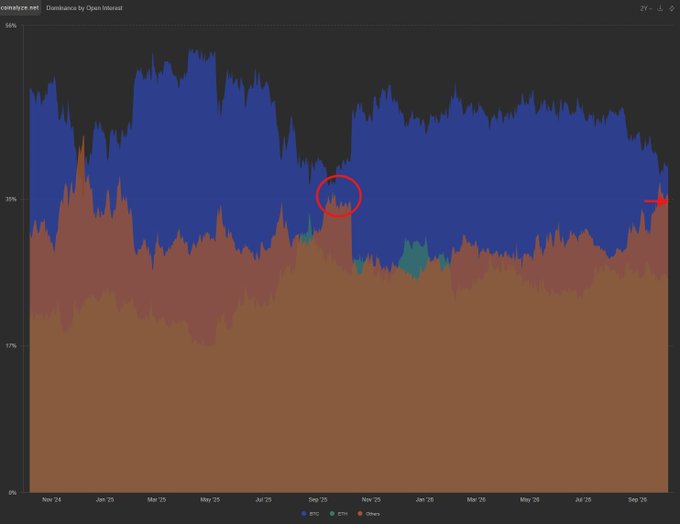Click the Jan '25 axis label
The image size is (680, 524).
pos(105,500)
